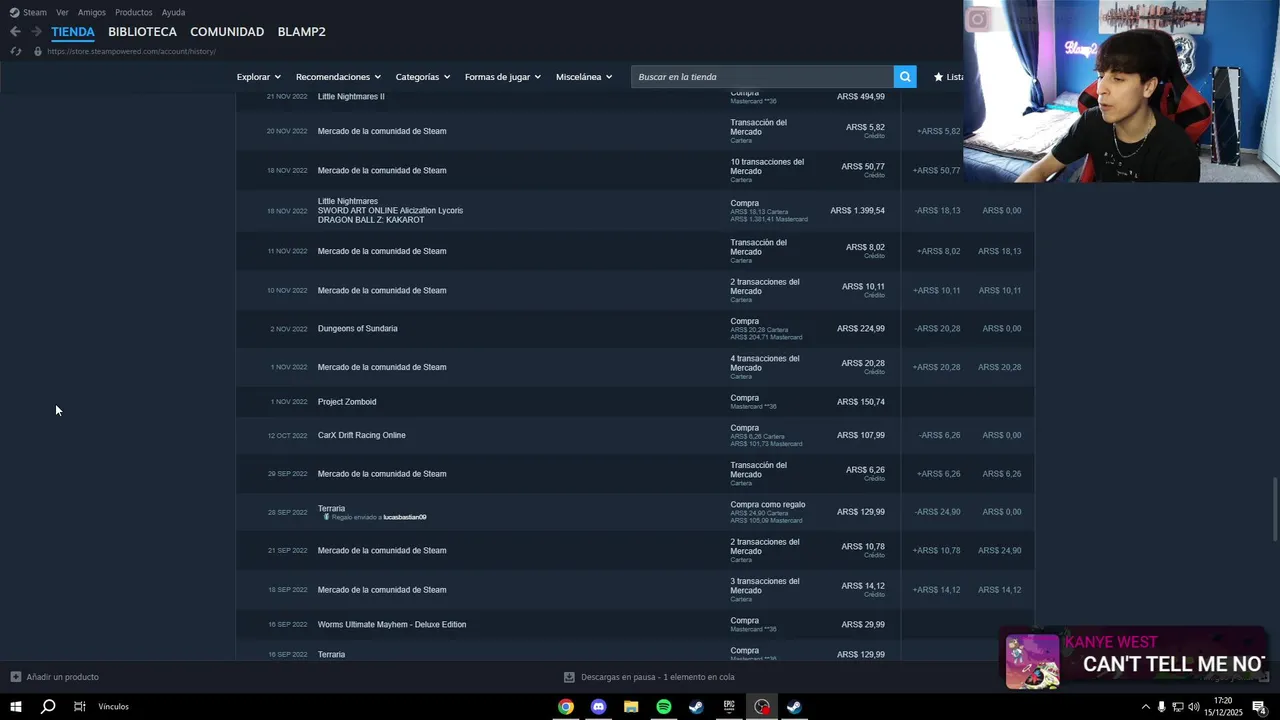
Task: Open the Ayuda menu
Action: click(173, 13)
